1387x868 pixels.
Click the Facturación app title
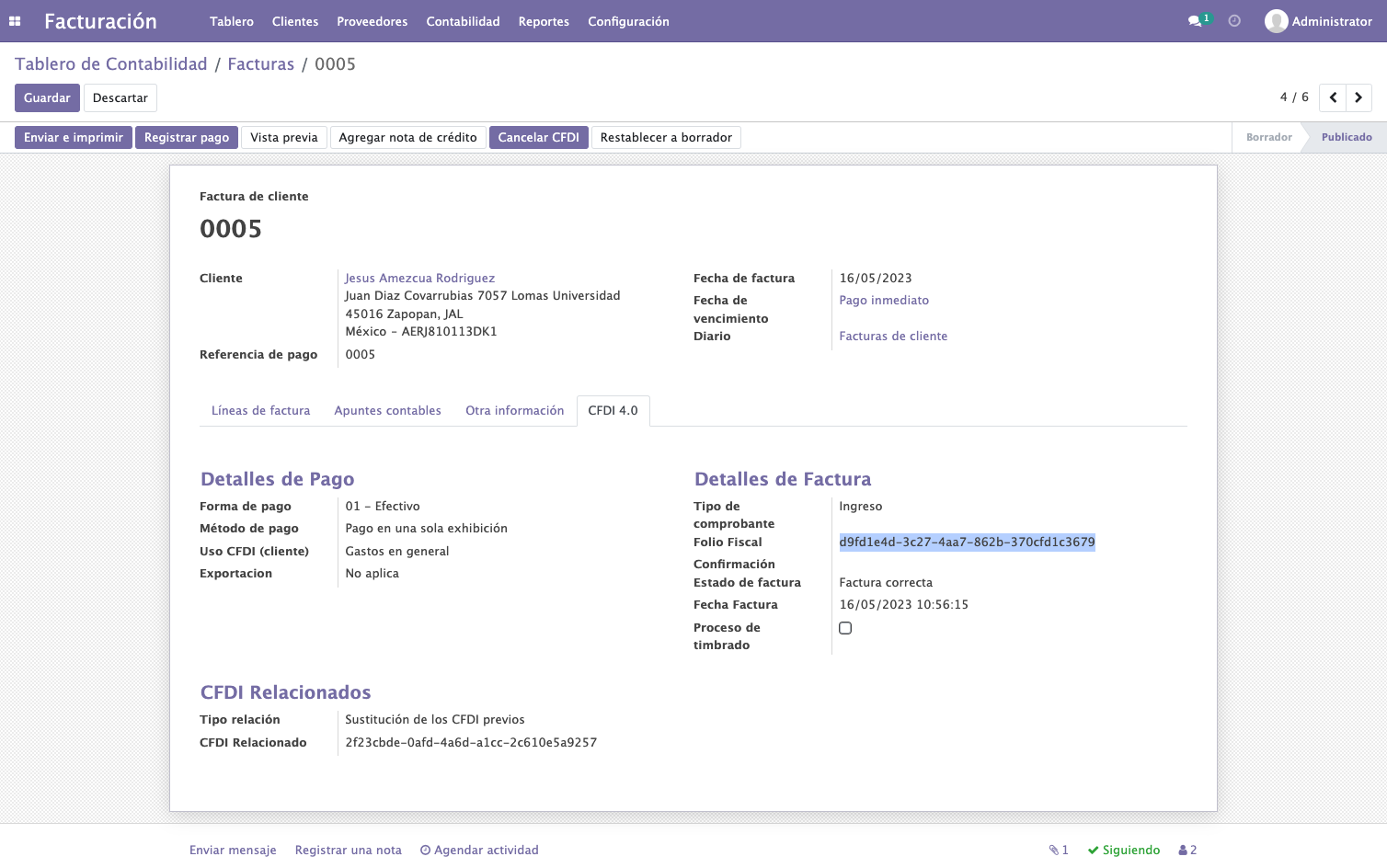[x=100, y=21]
